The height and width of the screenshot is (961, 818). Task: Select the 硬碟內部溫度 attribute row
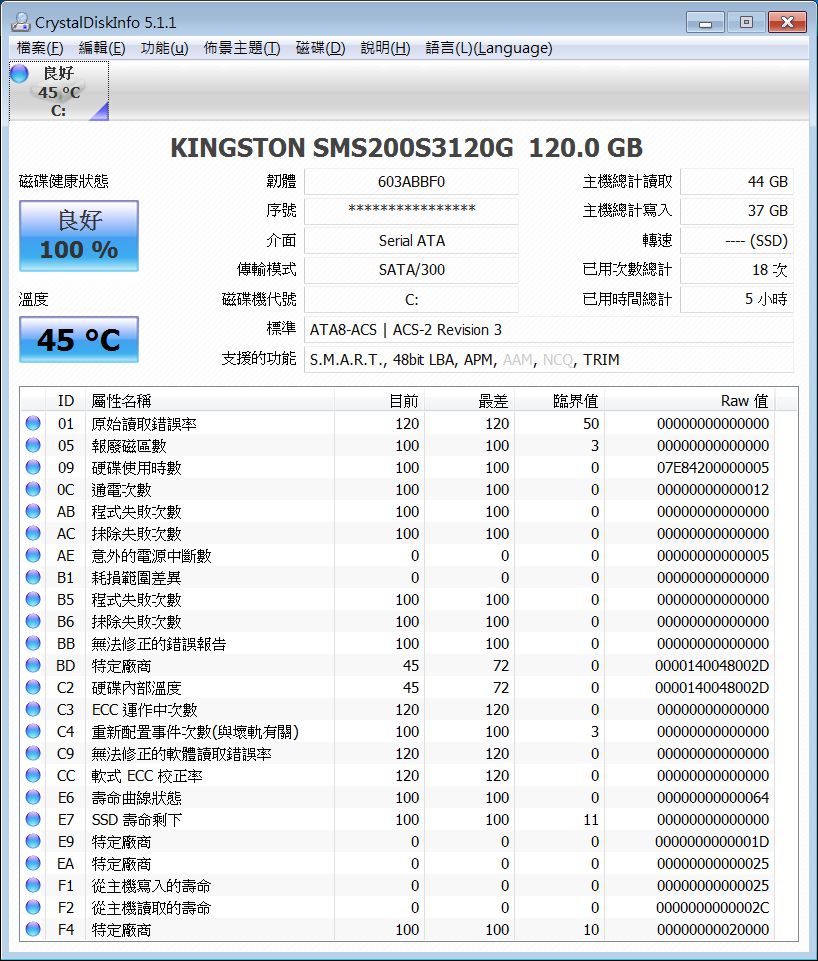tap(409, 688)
